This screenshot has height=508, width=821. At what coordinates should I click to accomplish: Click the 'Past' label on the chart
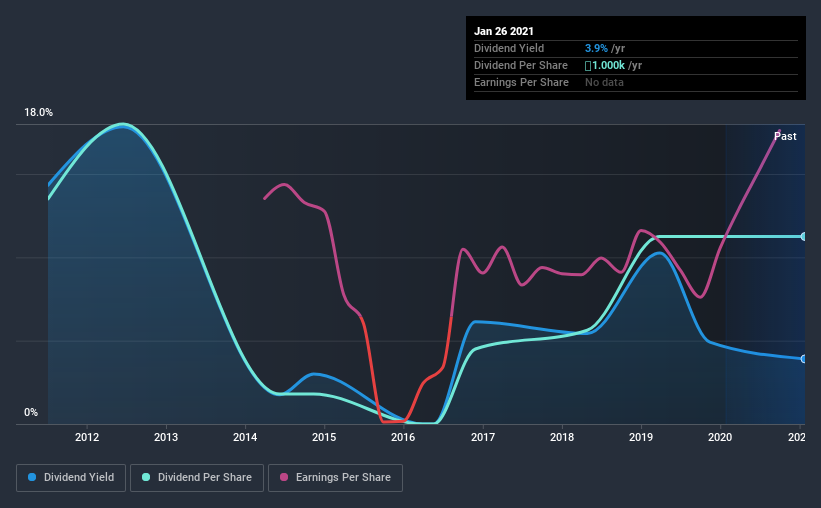tap(785, 136)
